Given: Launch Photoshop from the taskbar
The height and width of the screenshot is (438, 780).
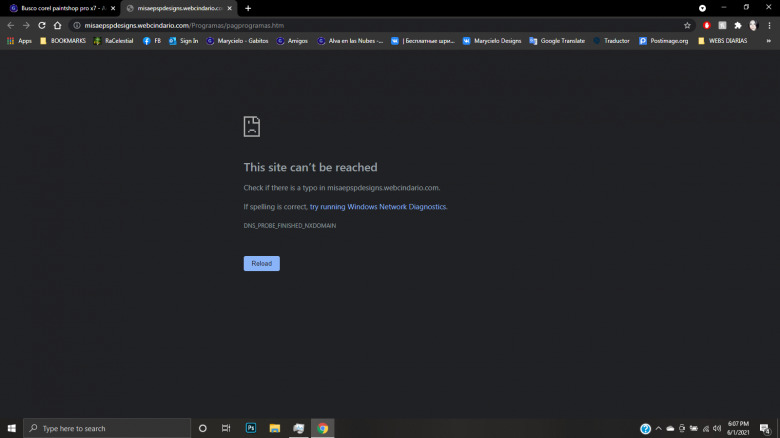Looking at the screenshot, I should point(250,428).
